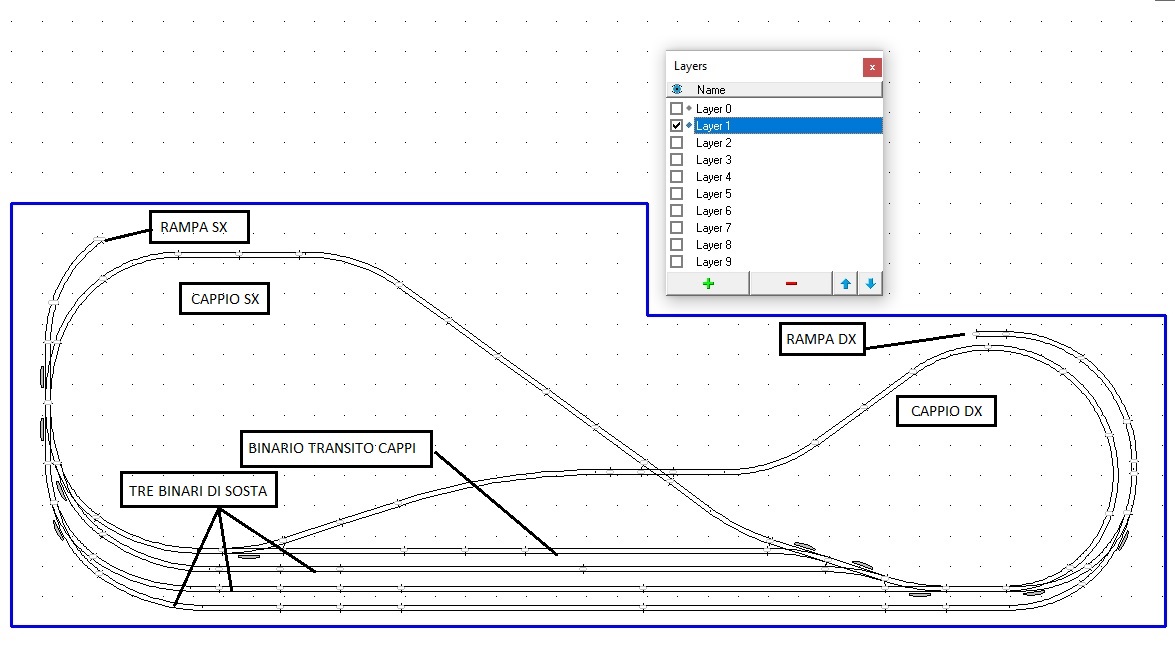Highlight the Layer 4 row
The width and height of the screenshot is (1175, 650).
[x=714, y=177]
